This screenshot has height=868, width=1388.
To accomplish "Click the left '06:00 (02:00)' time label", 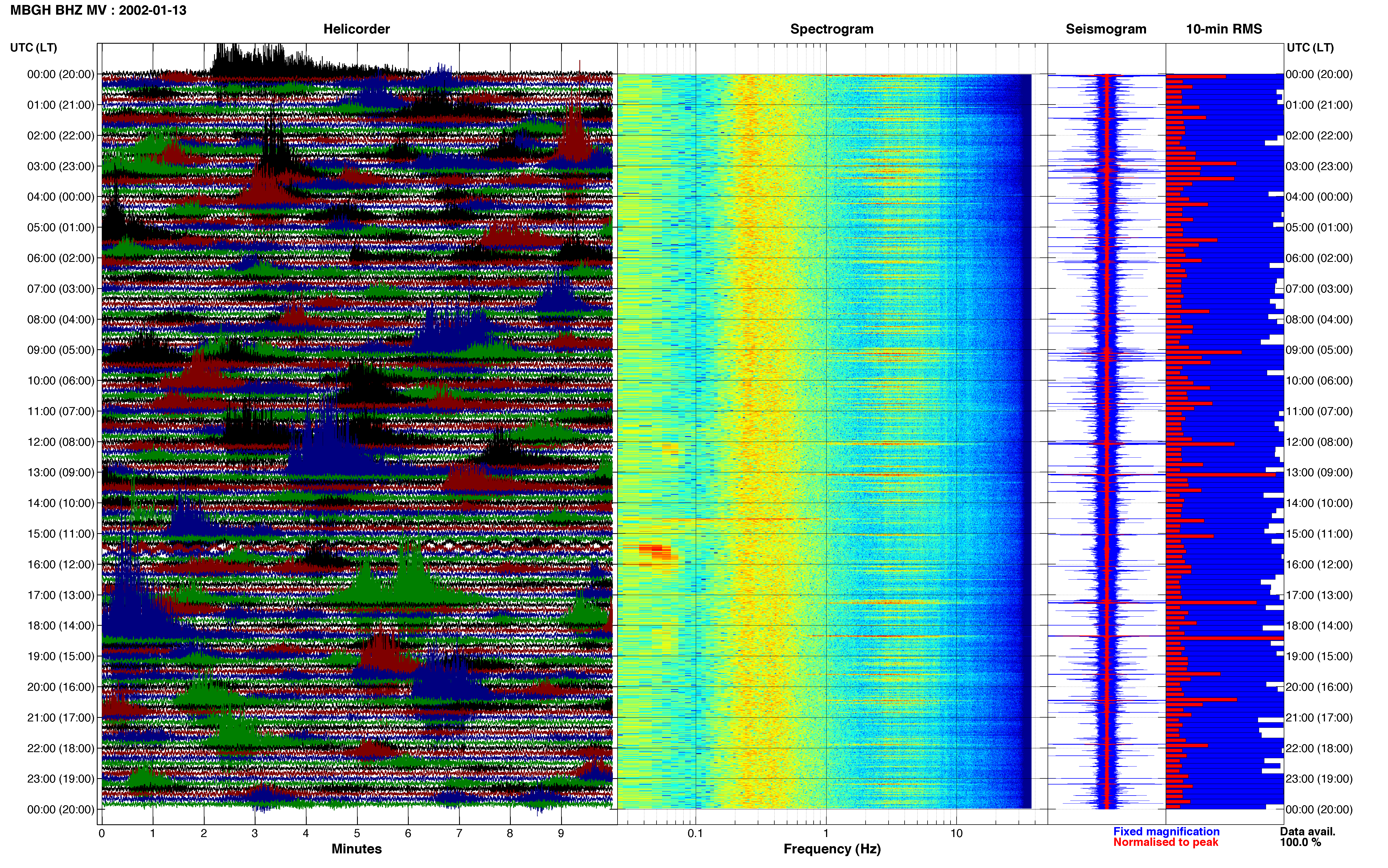I will 61,258.
